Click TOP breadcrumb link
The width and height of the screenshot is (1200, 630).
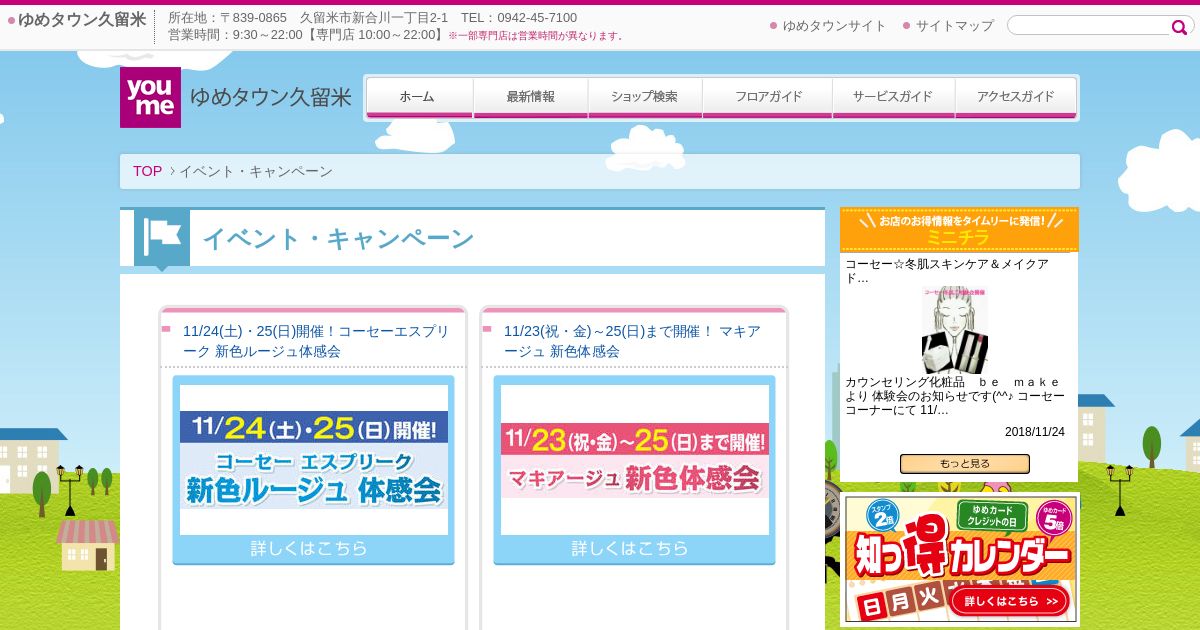(x=147, y=171)
